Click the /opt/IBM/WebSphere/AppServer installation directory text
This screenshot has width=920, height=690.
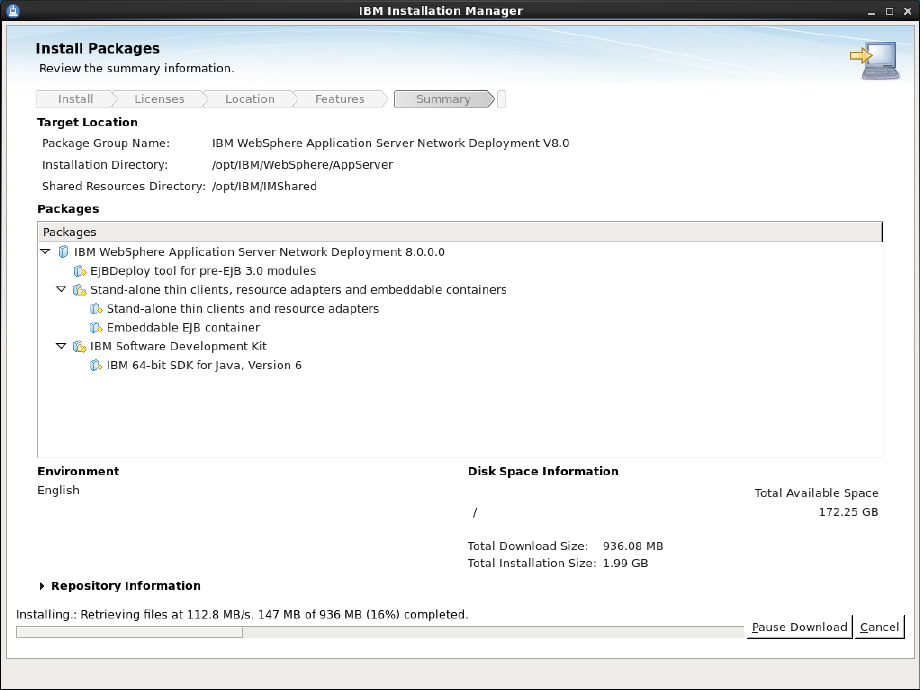pyautogui.click(x=302, y=165)
